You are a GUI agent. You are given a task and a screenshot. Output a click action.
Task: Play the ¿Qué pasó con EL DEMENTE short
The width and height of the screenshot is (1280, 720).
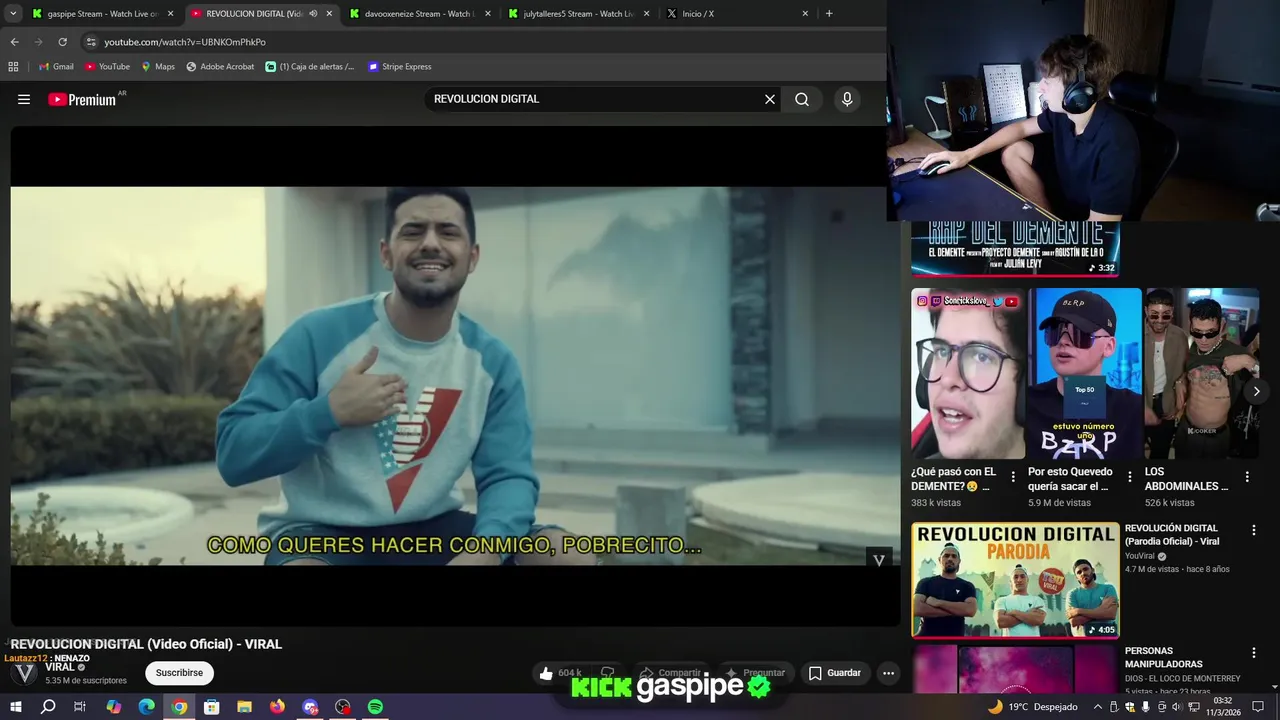pyautogui.click(x=968, y=373)
